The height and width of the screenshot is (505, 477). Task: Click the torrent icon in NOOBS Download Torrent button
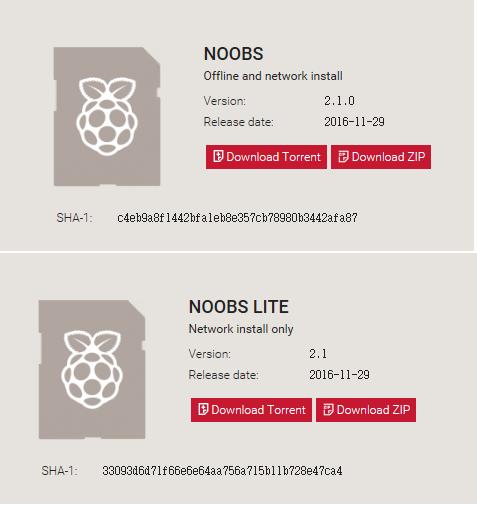point(218,156)
